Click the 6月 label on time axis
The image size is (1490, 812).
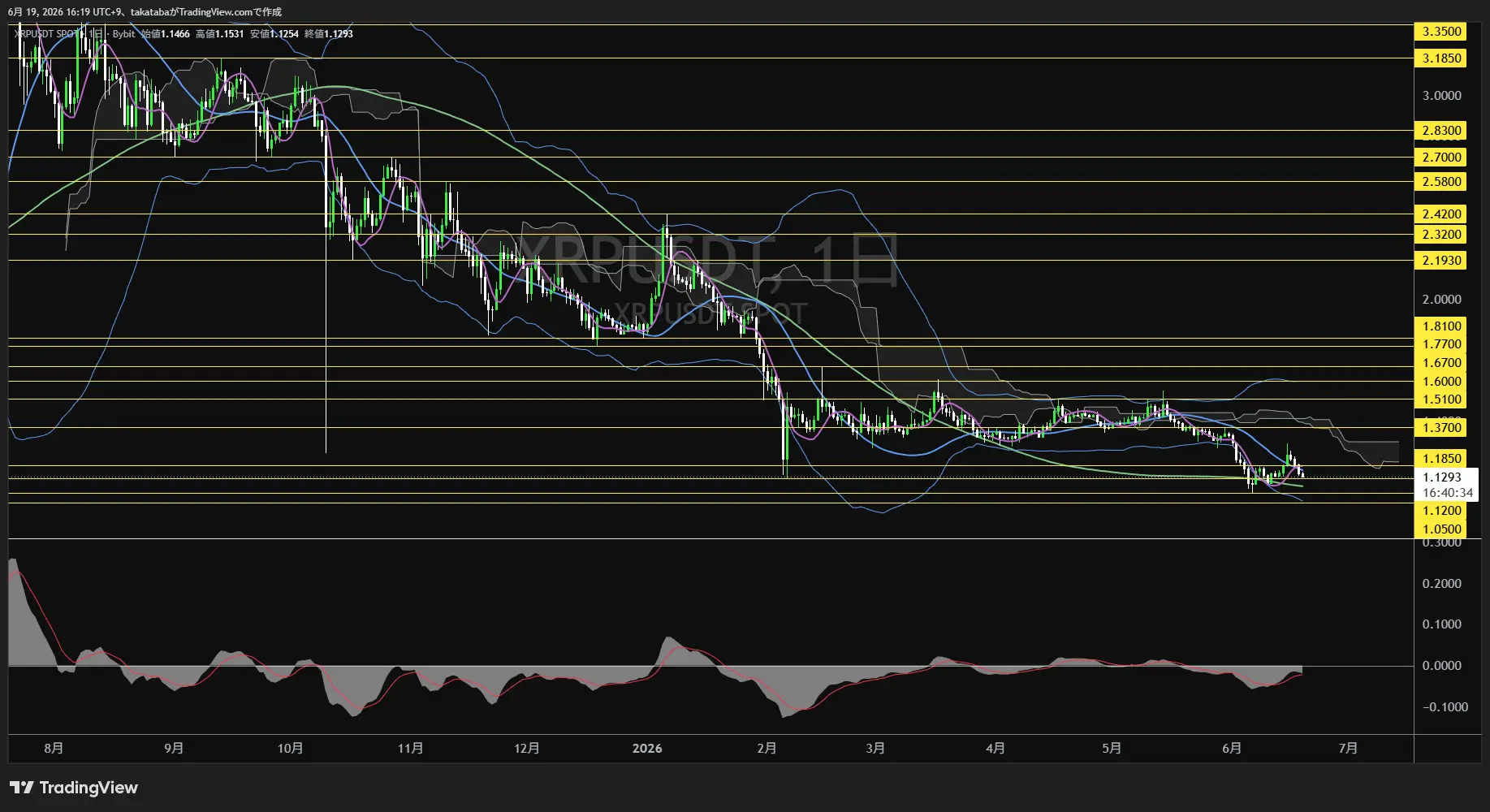click(1232, 749)
